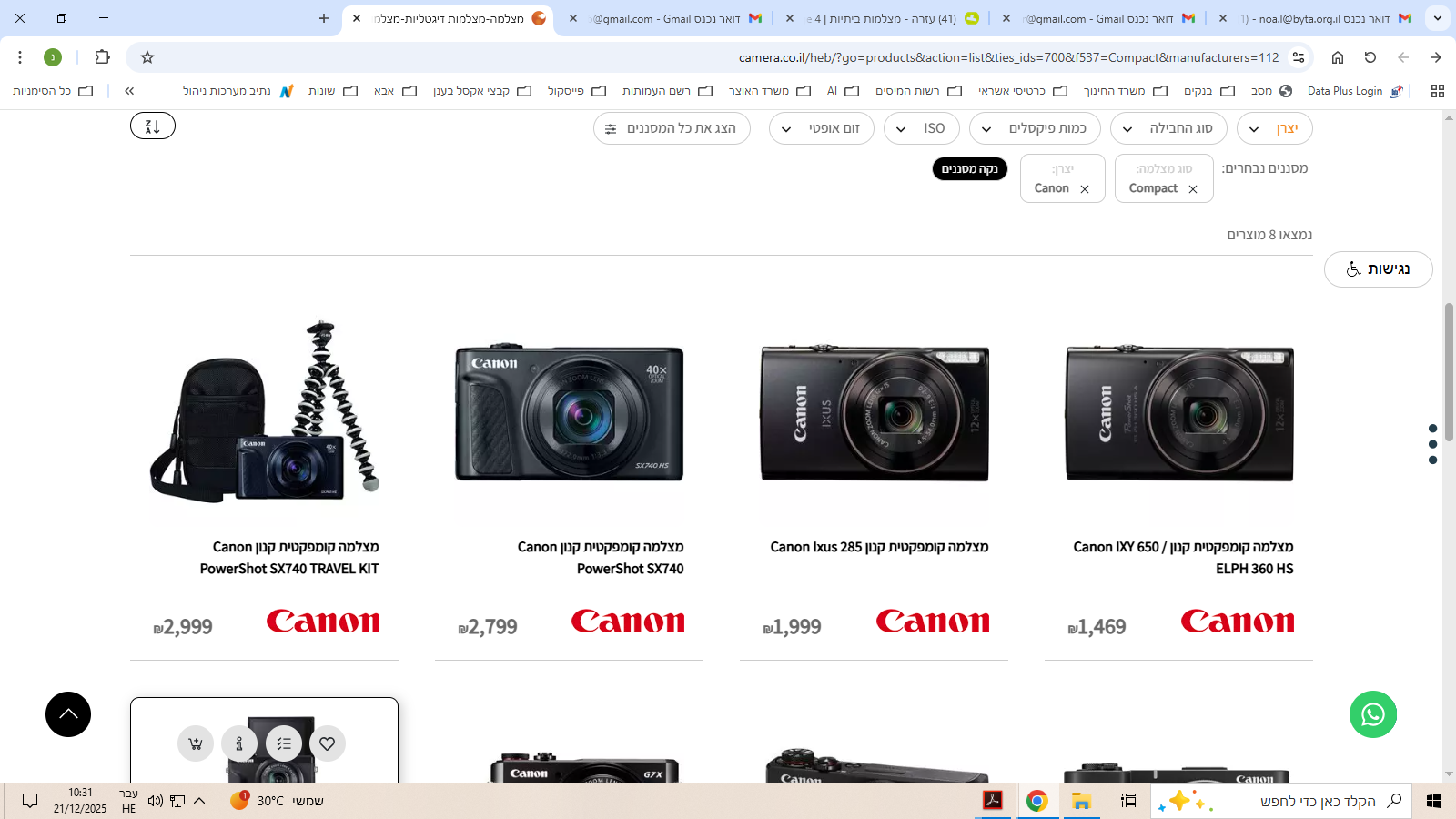Open WhatsApp chat floating button
This screenshot has height=819, width=1456.
click(x=1373, y=714)
